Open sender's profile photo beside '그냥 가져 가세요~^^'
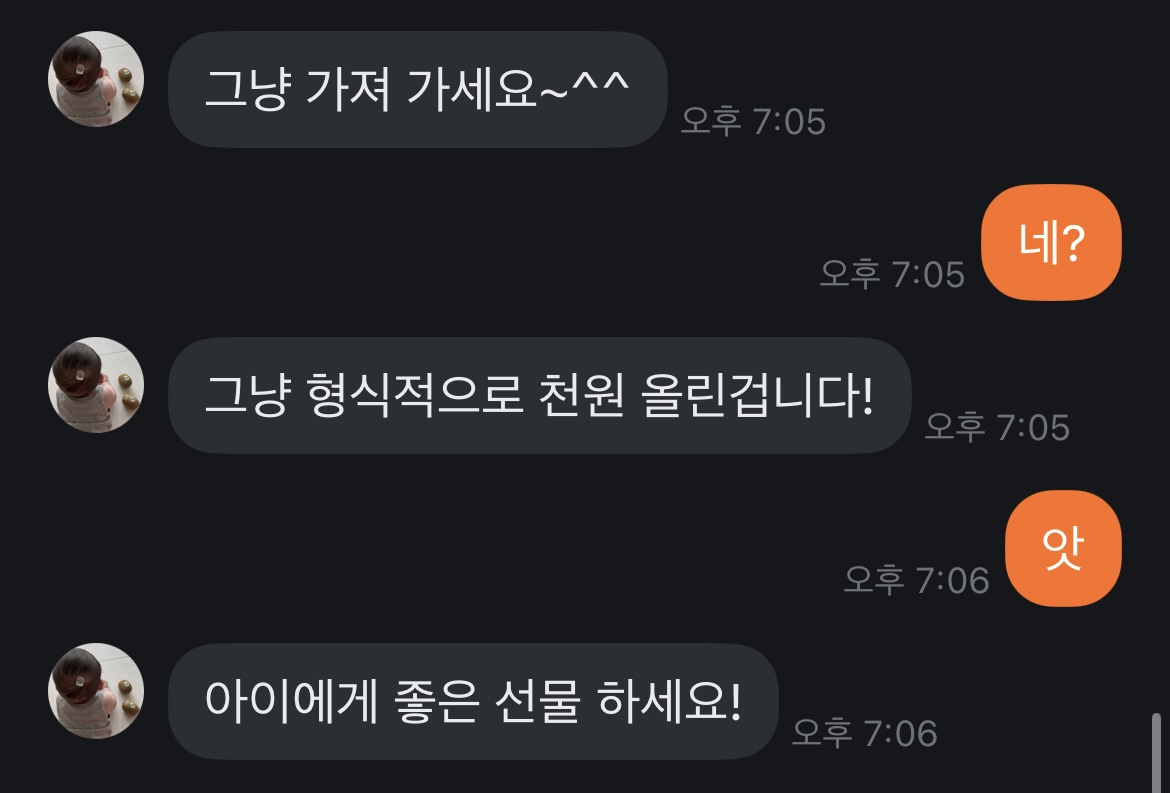 click(96, 79)
